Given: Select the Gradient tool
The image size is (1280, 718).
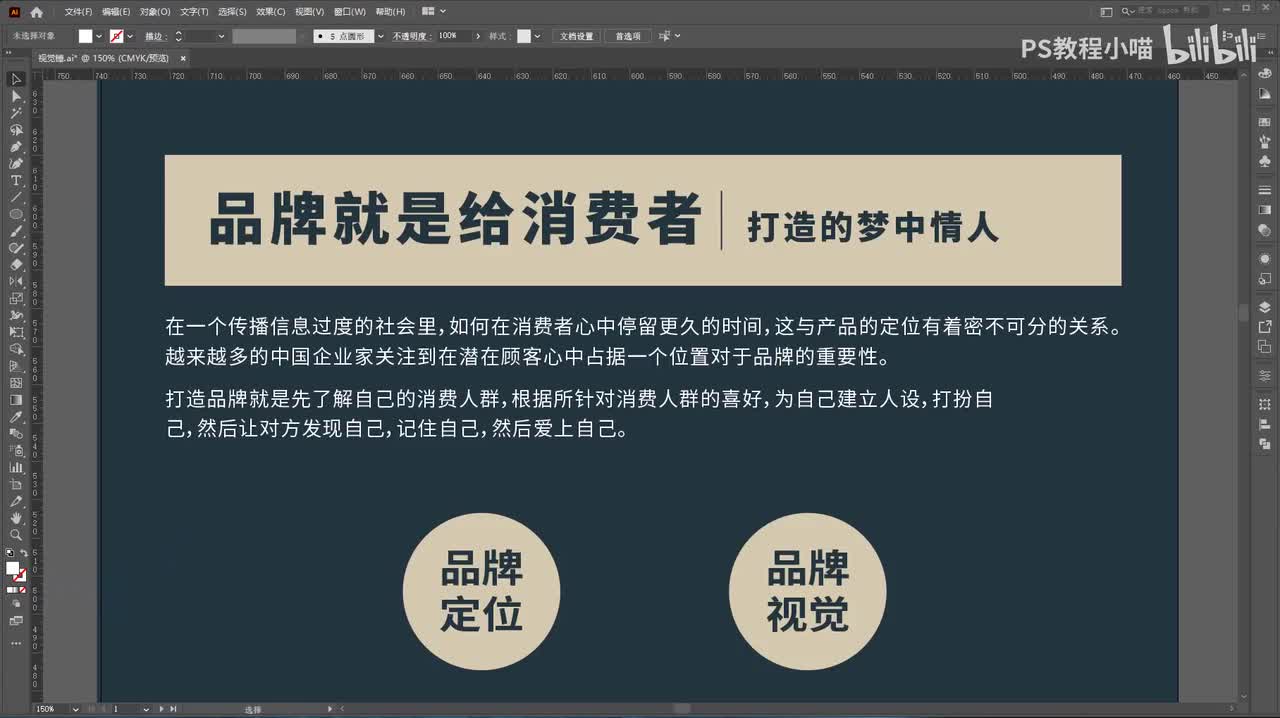Looking at the screenshot, I should pyautogui.click(x=16, y=400).
